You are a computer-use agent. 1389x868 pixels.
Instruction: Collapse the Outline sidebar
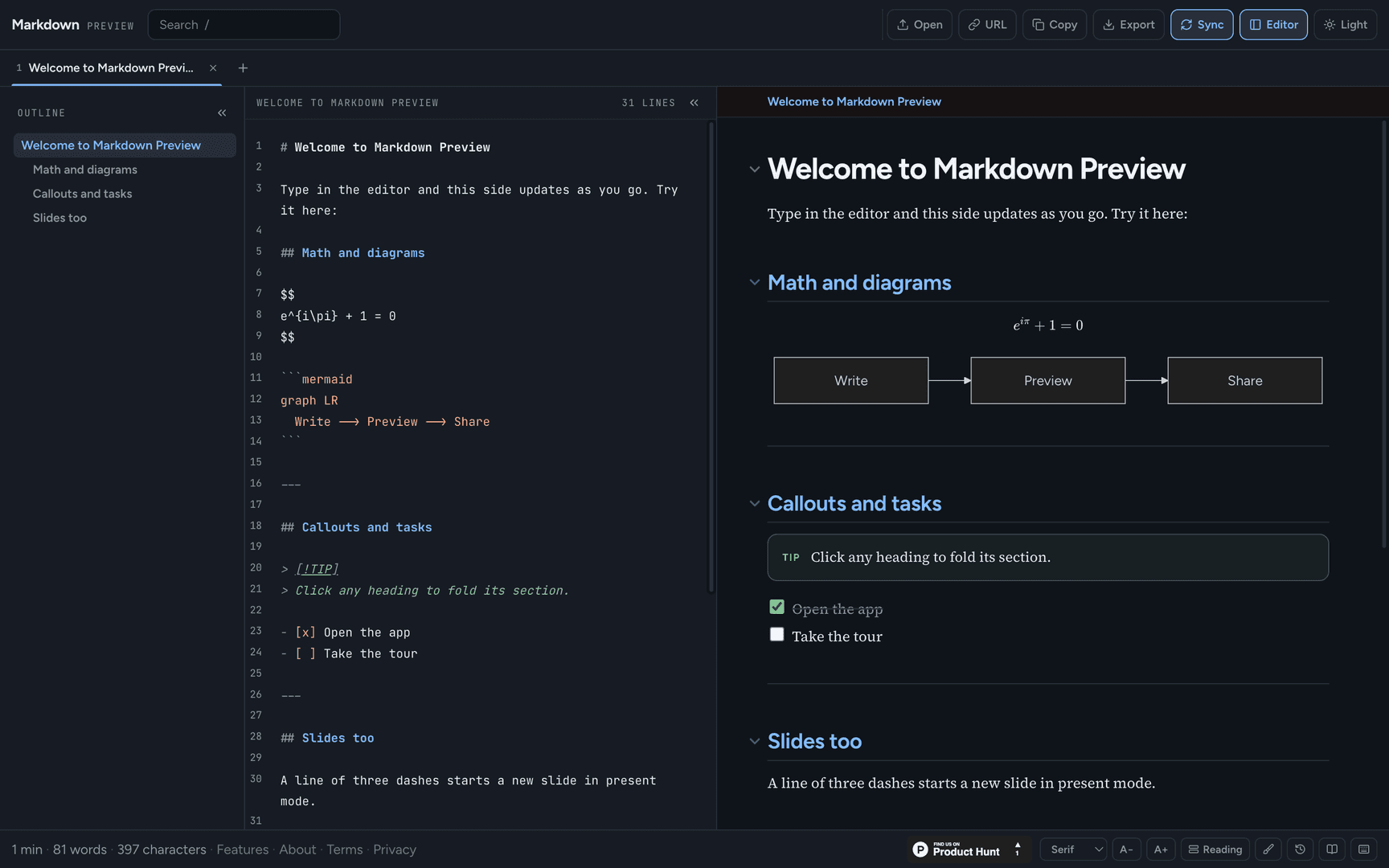click(x=222, y=113)
